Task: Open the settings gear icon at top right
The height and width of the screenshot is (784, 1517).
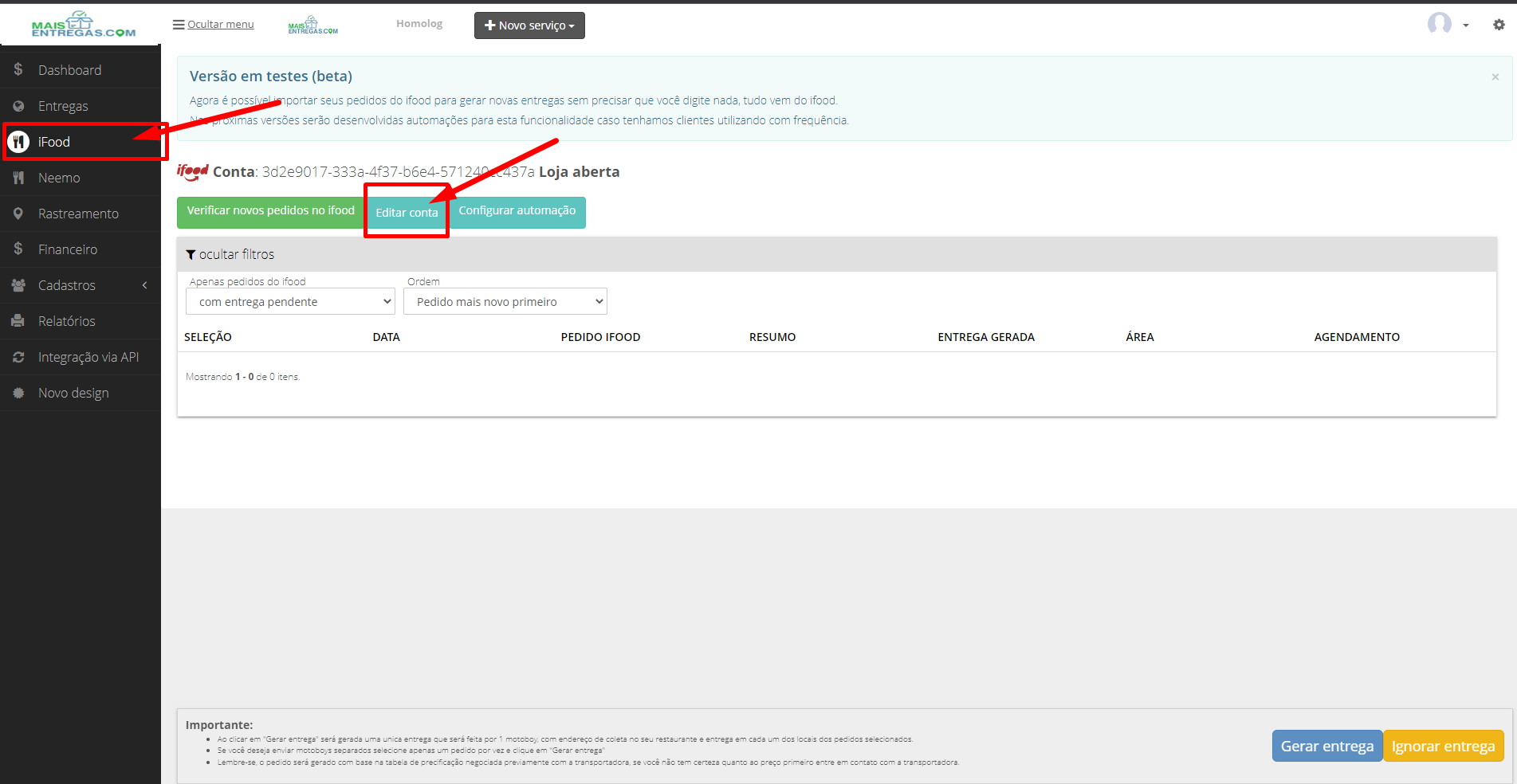Action: click(x=1499, y=25)
